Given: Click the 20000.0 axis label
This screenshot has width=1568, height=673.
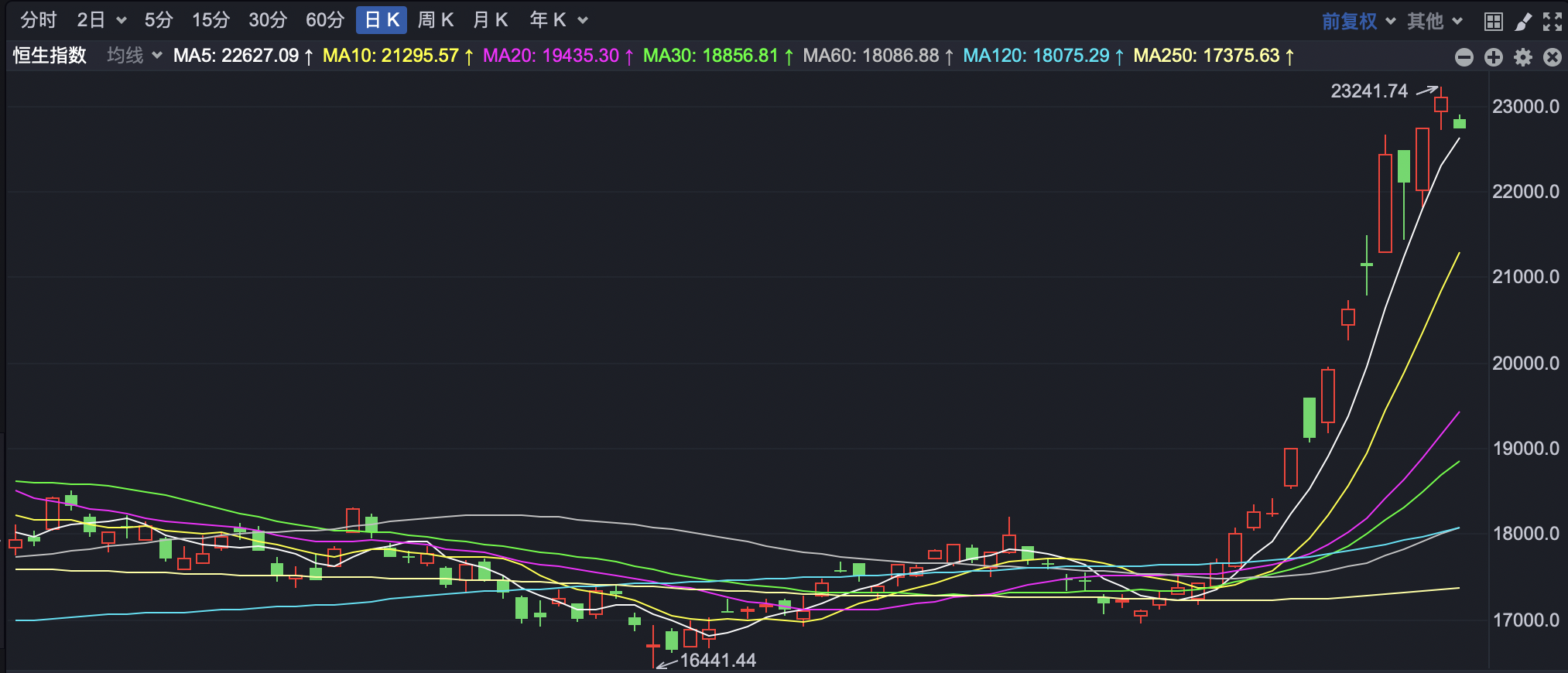Looking at the screenshot, I should click(1525, 363).
